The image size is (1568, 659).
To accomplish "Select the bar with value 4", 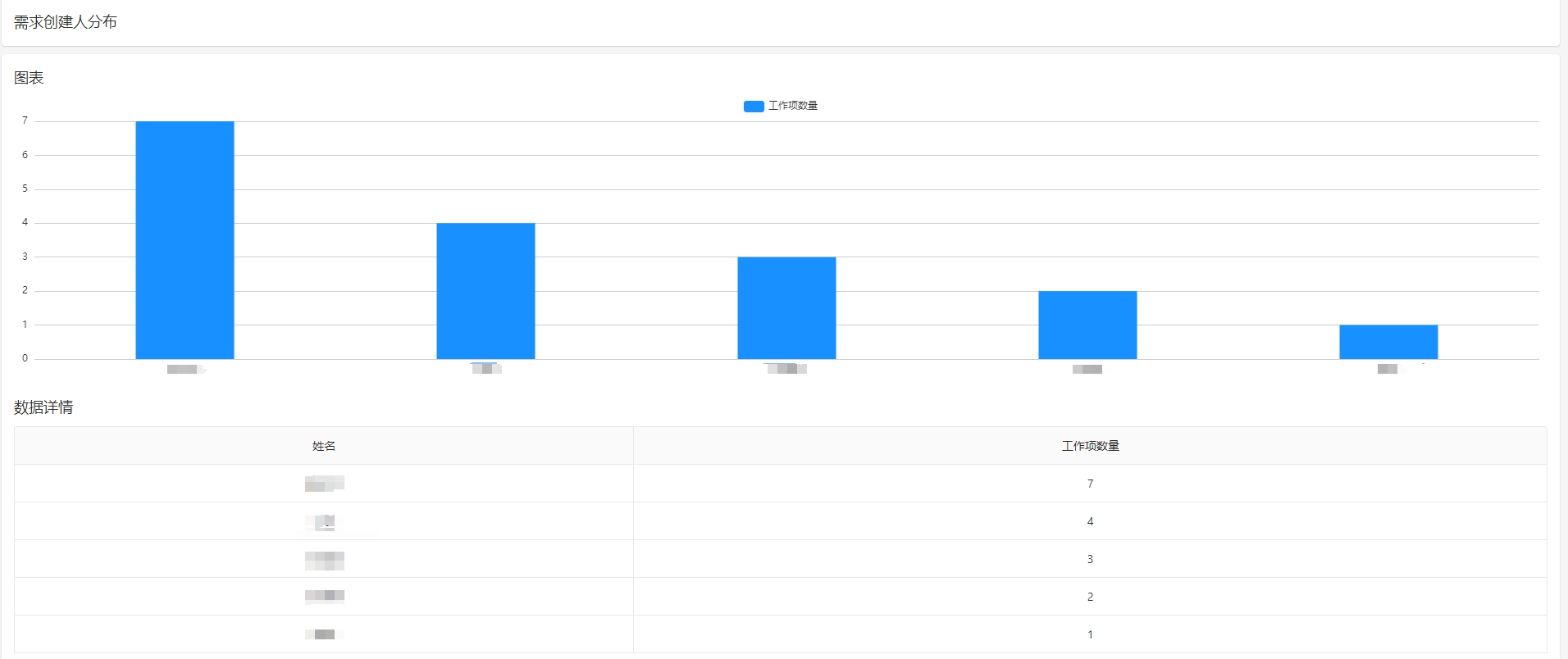I will pyautogui.click(x=485, y=291).
